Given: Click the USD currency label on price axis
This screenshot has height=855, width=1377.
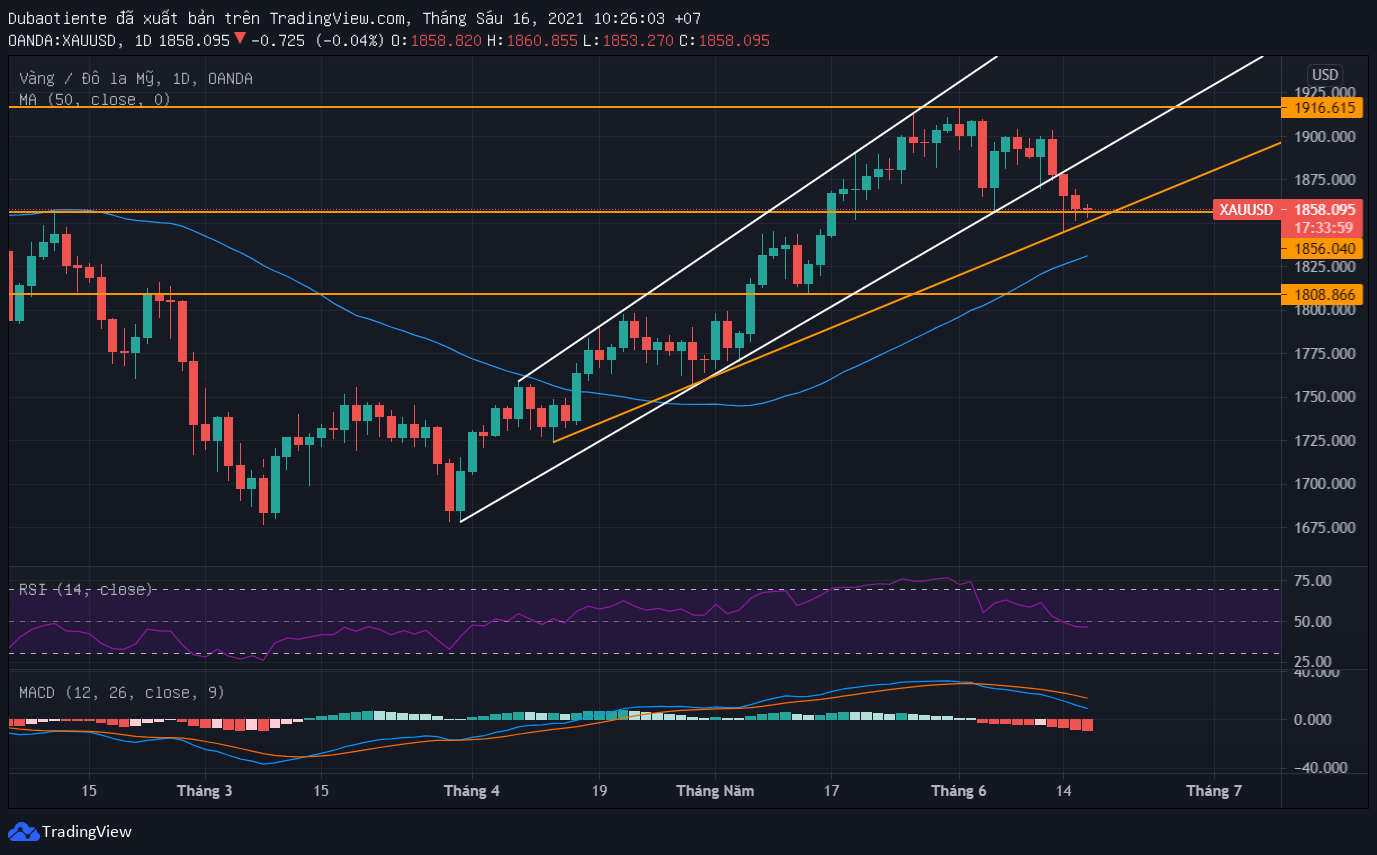Looking at the screenshot, I should coord(1325,75).
